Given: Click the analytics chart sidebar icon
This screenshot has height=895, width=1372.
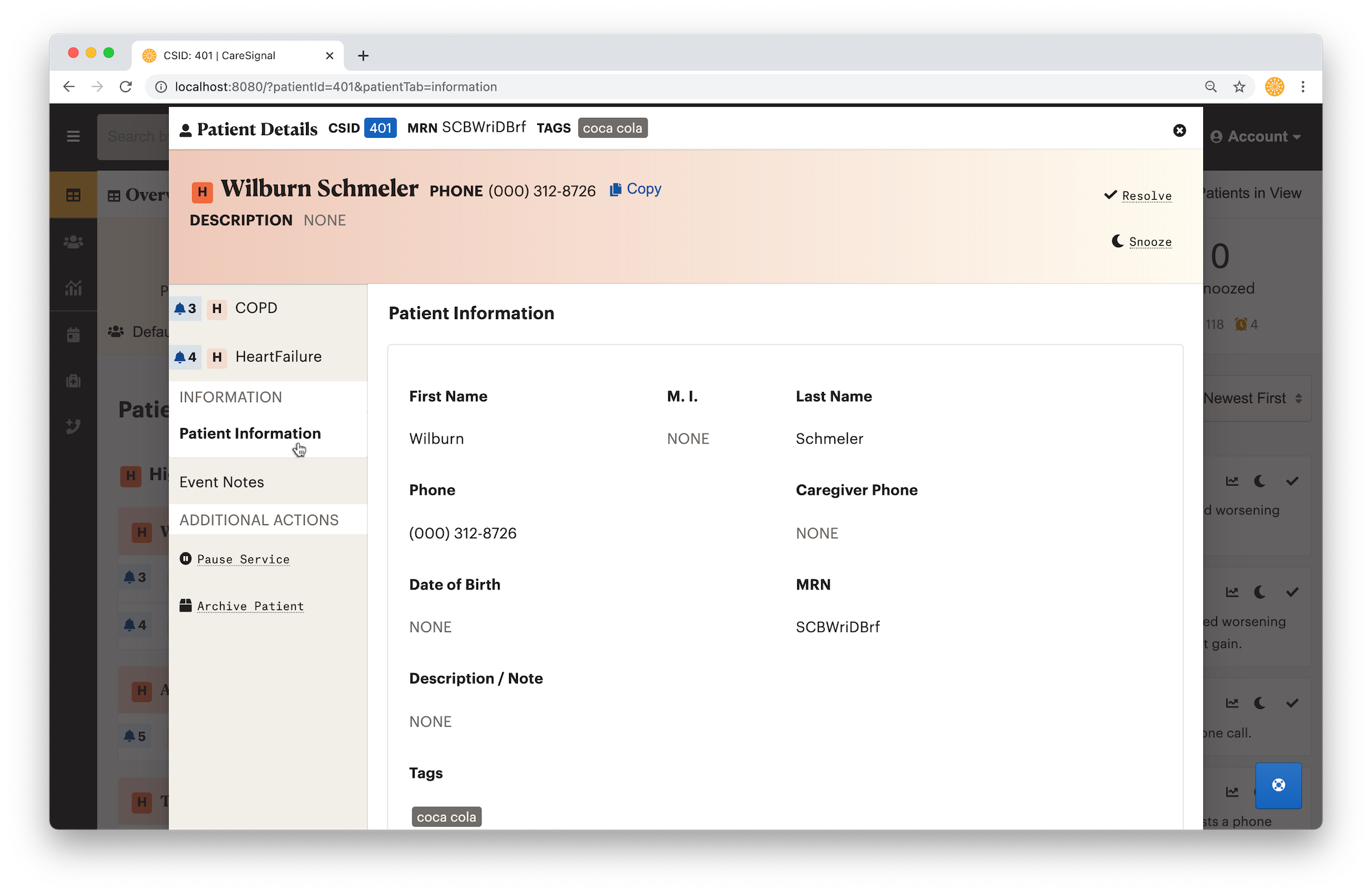Looking at the screenshot, I should [73, 288].
